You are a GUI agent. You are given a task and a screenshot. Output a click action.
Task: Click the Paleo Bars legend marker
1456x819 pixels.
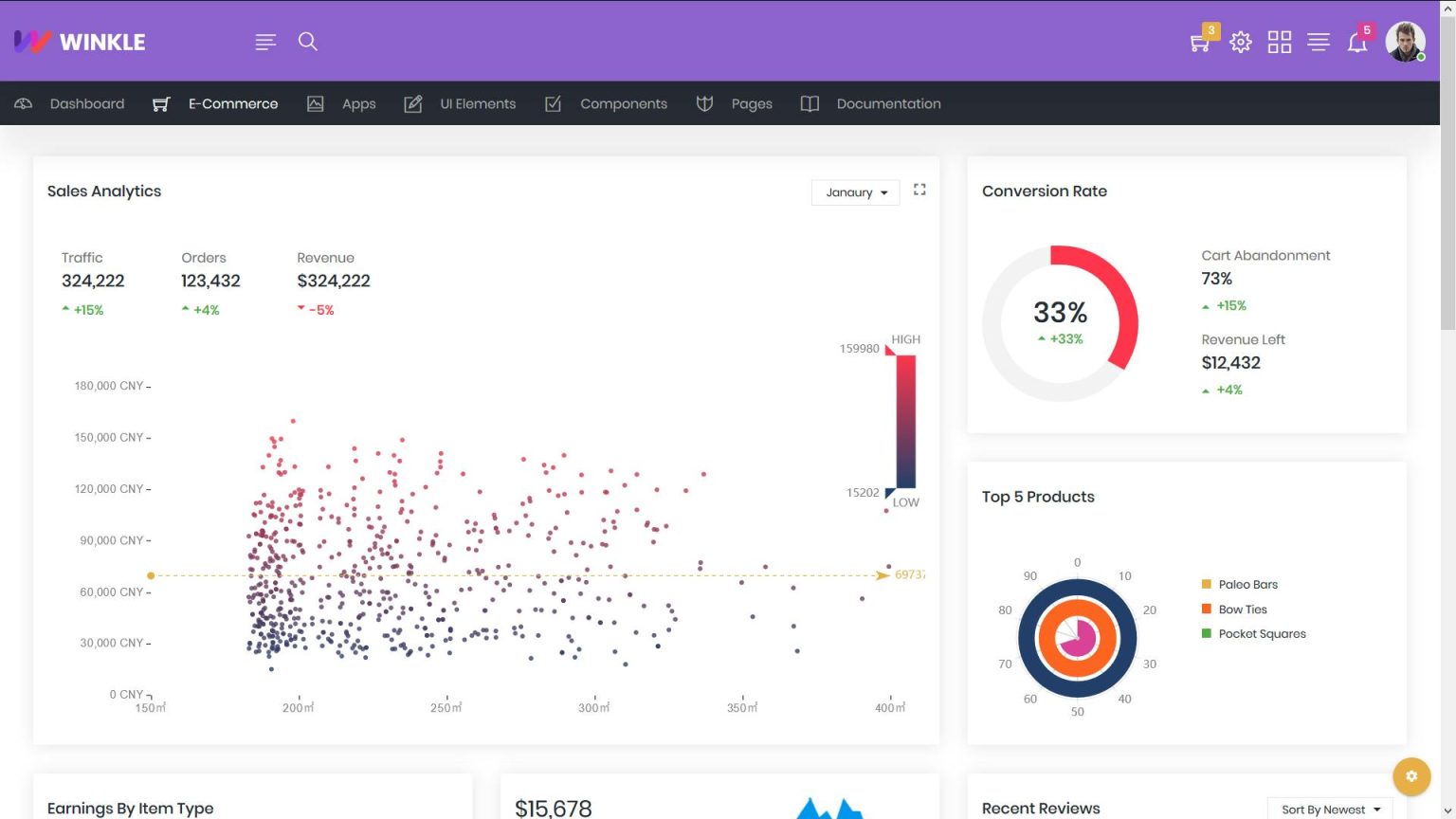(1206, 584)
